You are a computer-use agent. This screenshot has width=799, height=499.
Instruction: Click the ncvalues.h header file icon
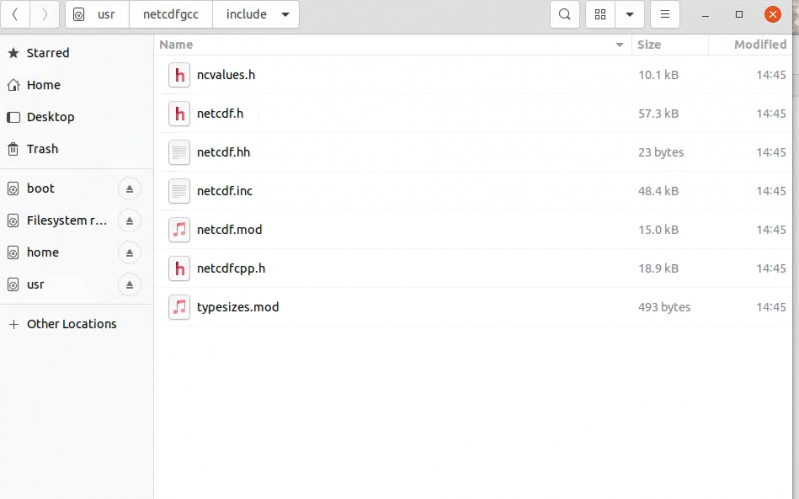tap(179, 75)
